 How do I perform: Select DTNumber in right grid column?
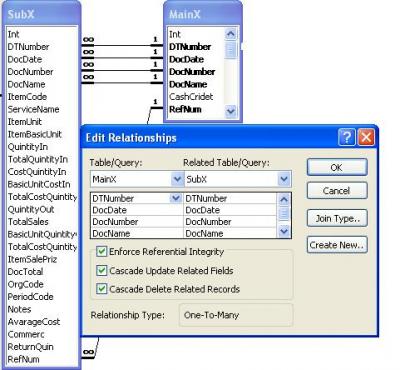[x=230, y=198]
